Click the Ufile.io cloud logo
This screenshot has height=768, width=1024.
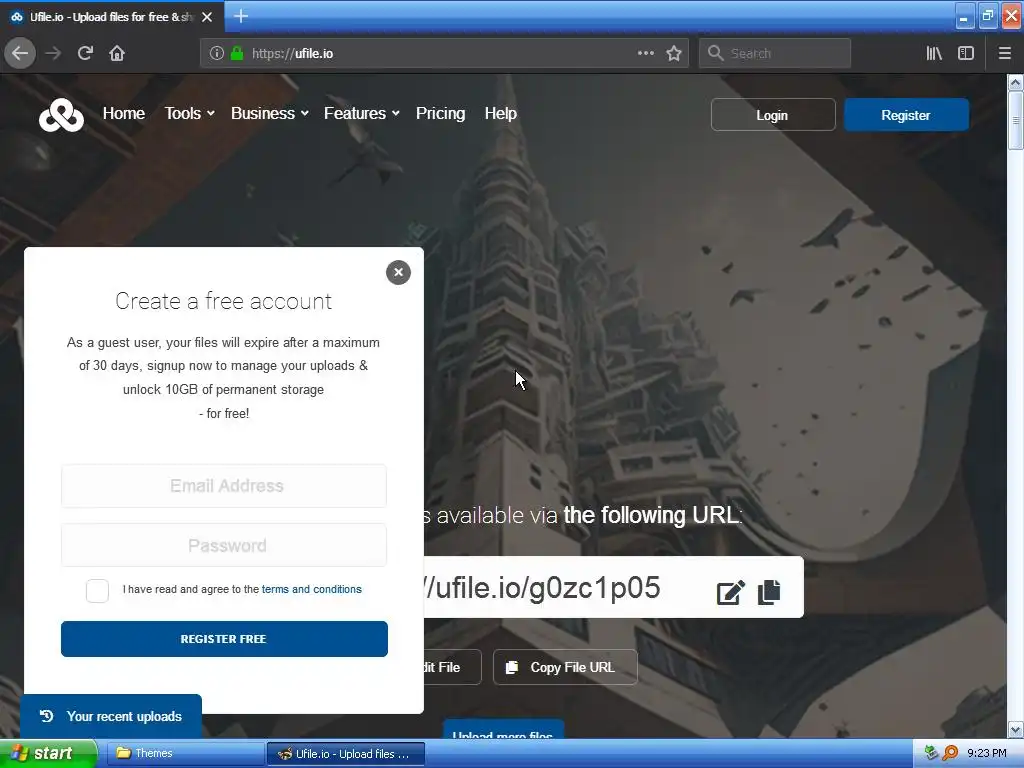(x=61, y=115)
